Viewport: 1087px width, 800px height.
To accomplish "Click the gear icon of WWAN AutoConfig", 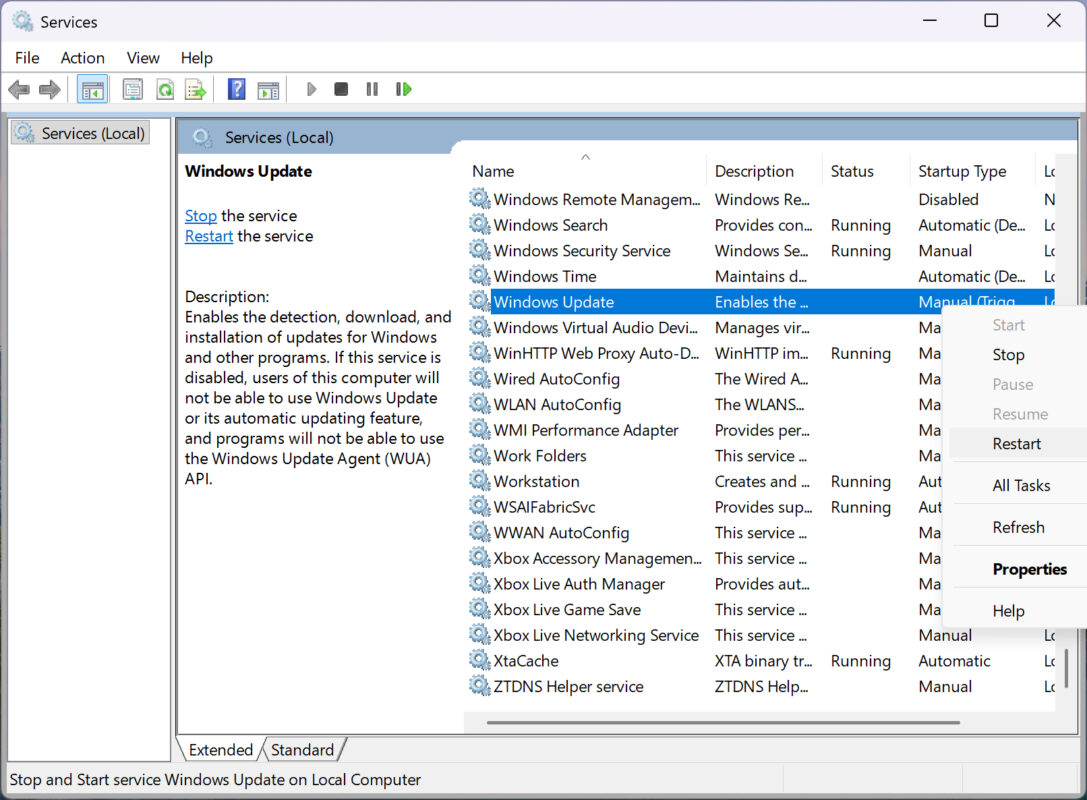I will tap(479, 532).
